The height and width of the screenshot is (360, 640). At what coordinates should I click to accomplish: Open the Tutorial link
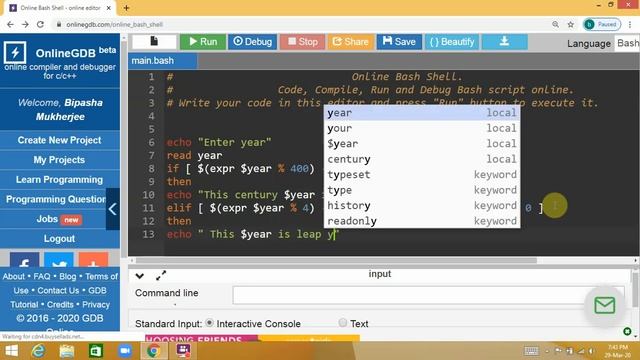coord(24,304)
